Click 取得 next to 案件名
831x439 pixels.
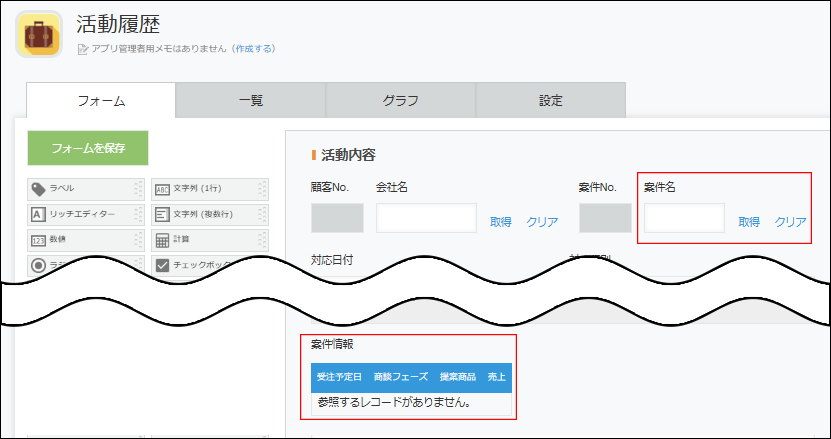coord(749,222)
